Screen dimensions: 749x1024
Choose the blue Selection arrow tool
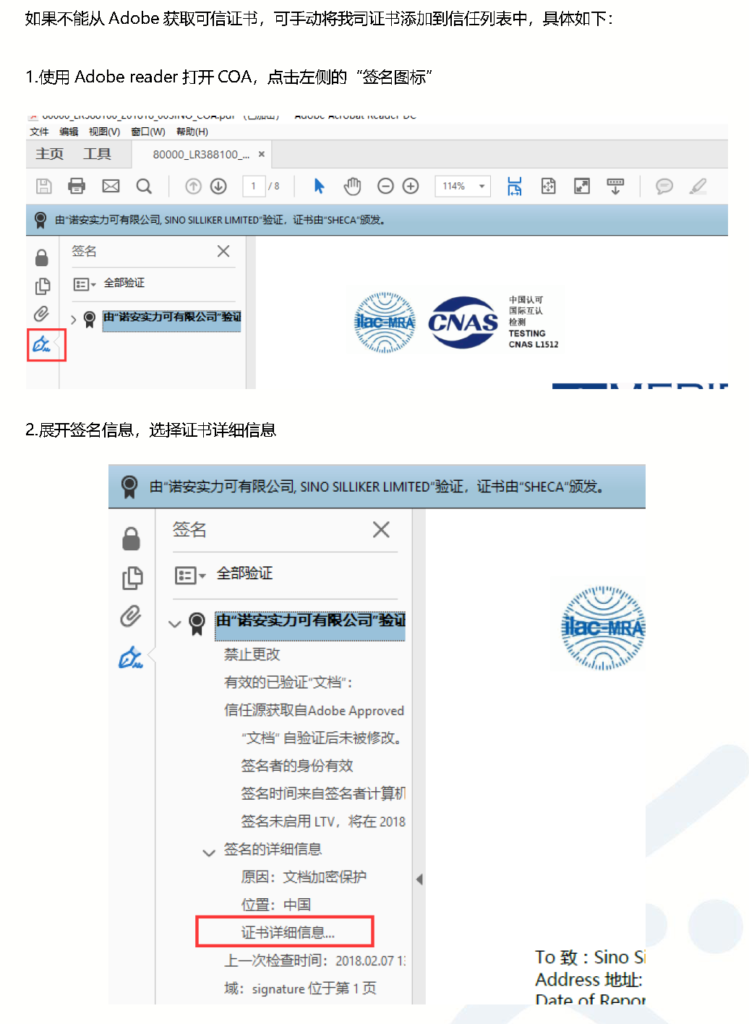319,186
